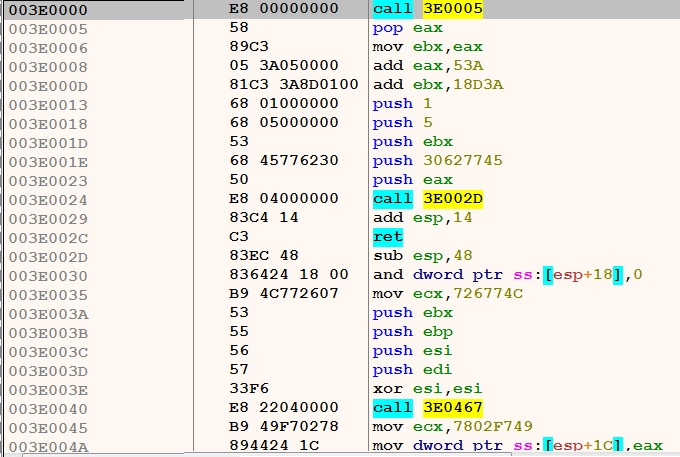Viewport: 680px width, 457px height.
Task: Click the call 3E002D instruction
Action: 428,199
